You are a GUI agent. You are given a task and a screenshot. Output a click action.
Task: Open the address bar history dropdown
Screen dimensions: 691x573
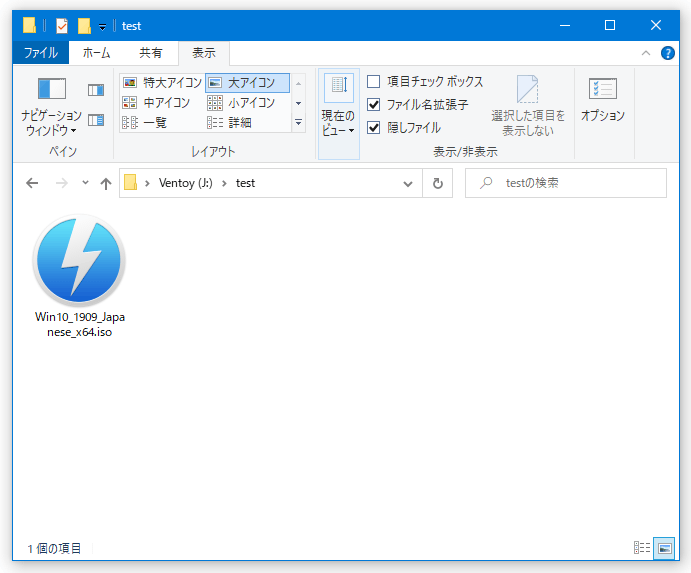408,183
